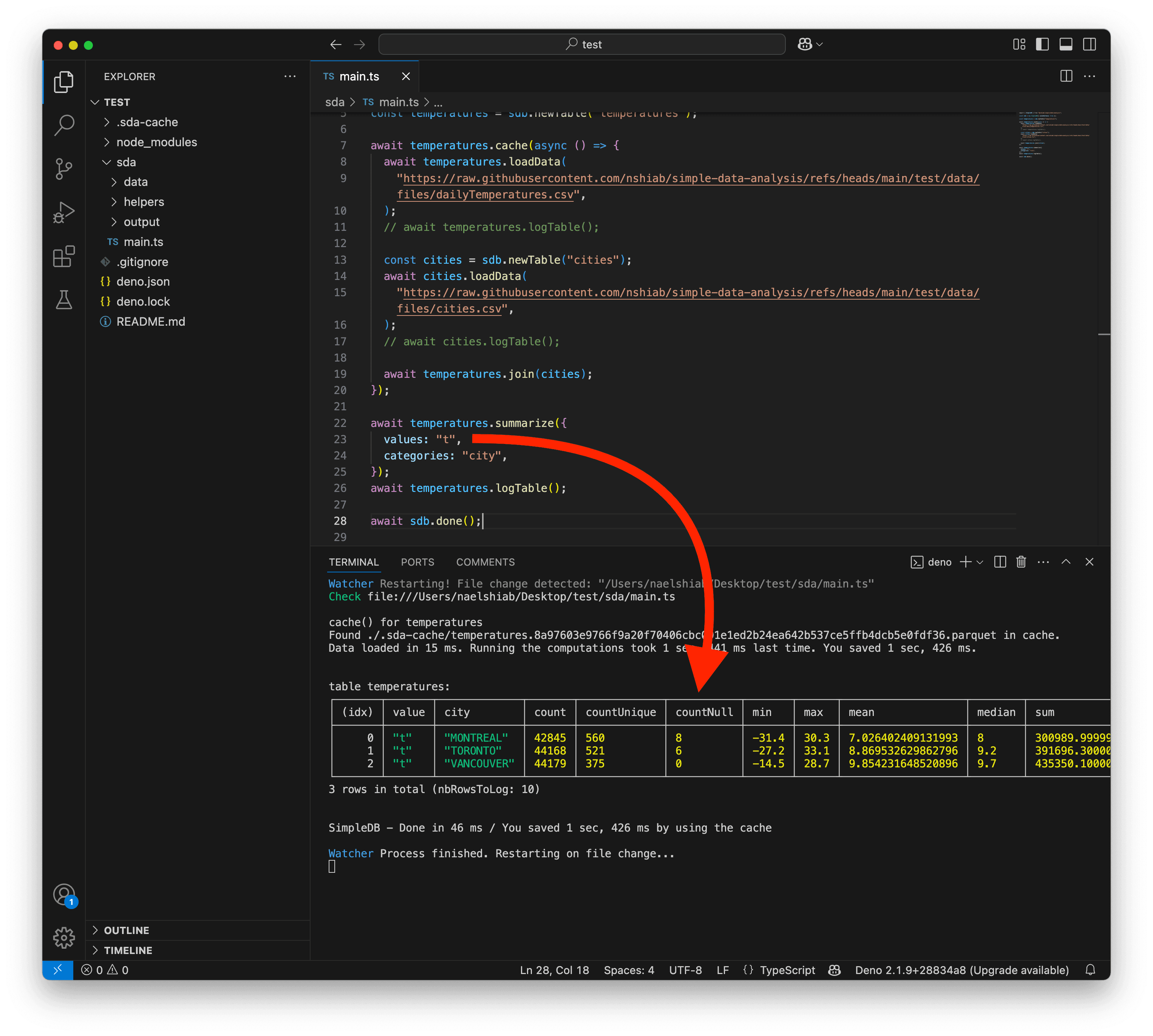The image size is (1153, 1036).
Task: Toggle the primary side bar
Action: click(x=1043, y=45)
